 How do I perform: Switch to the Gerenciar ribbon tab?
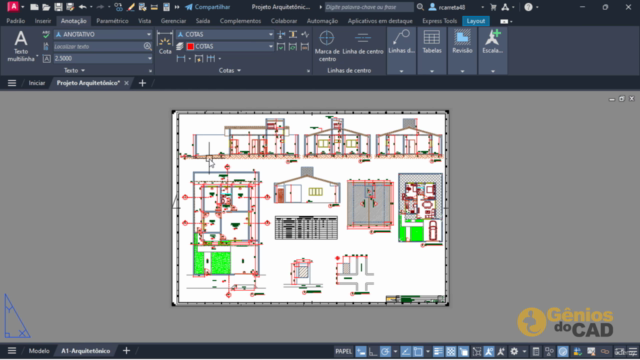point(173,21)
